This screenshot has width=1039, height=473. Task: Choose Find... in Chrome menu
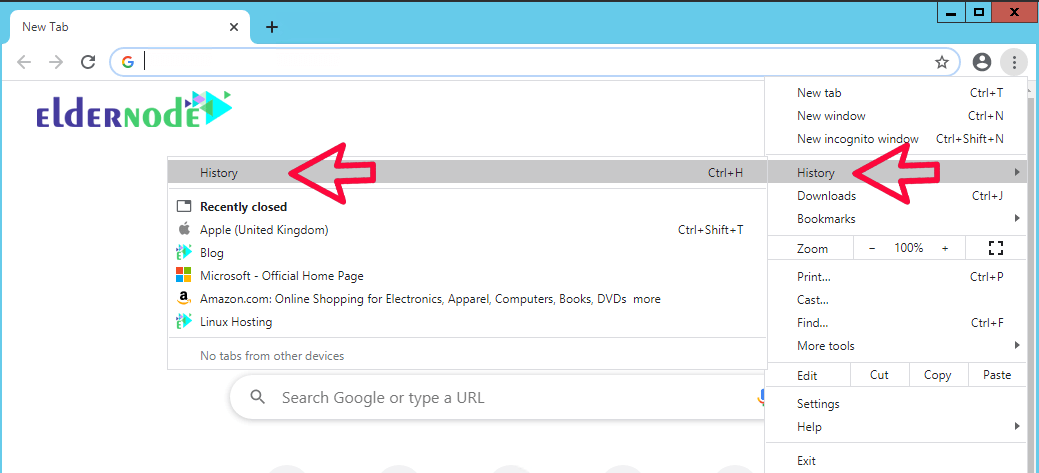pos(896,323)
